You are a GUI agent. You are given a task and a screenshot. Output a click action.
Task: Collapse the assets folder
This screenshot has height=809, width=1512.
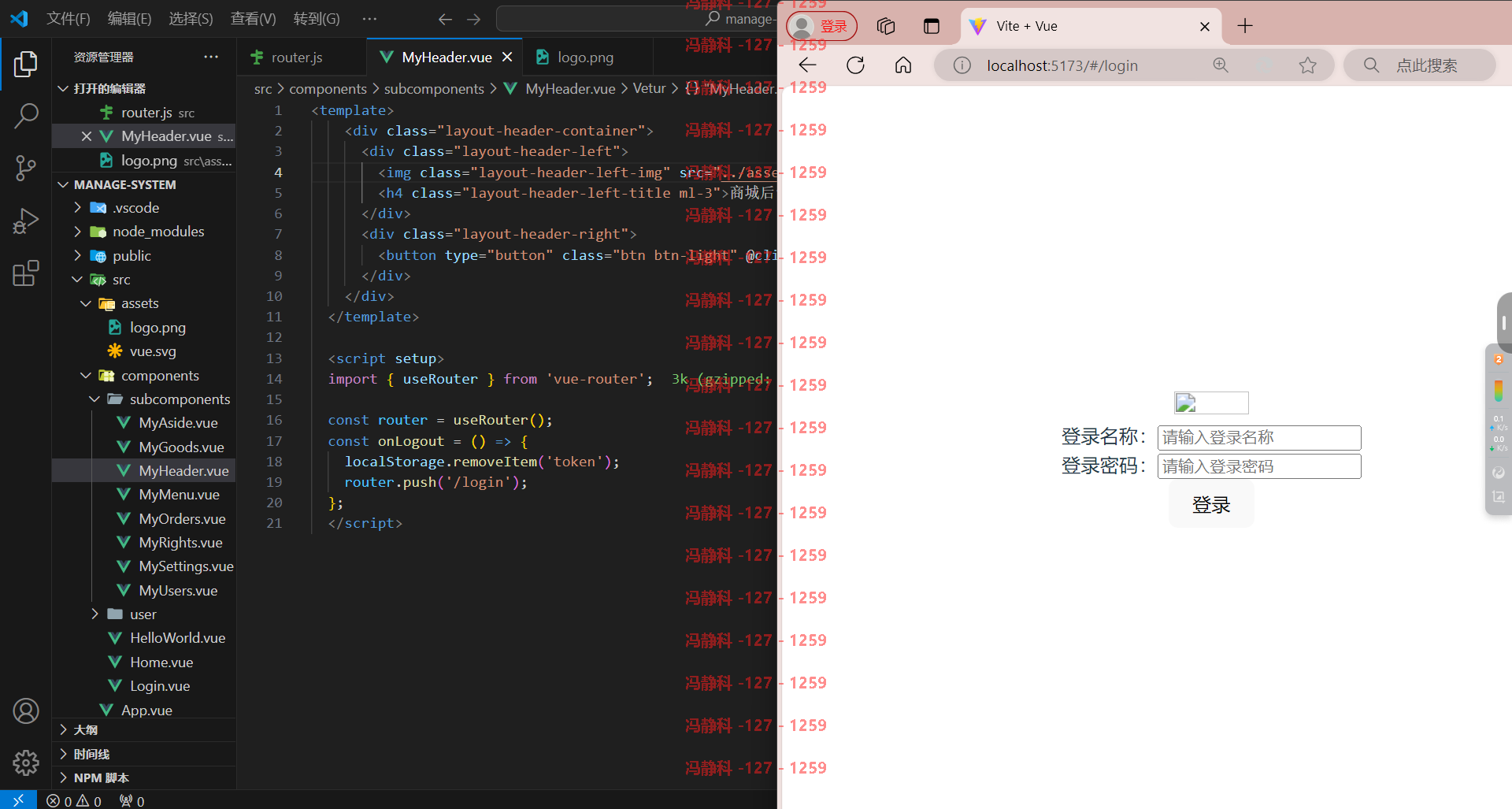86,303
